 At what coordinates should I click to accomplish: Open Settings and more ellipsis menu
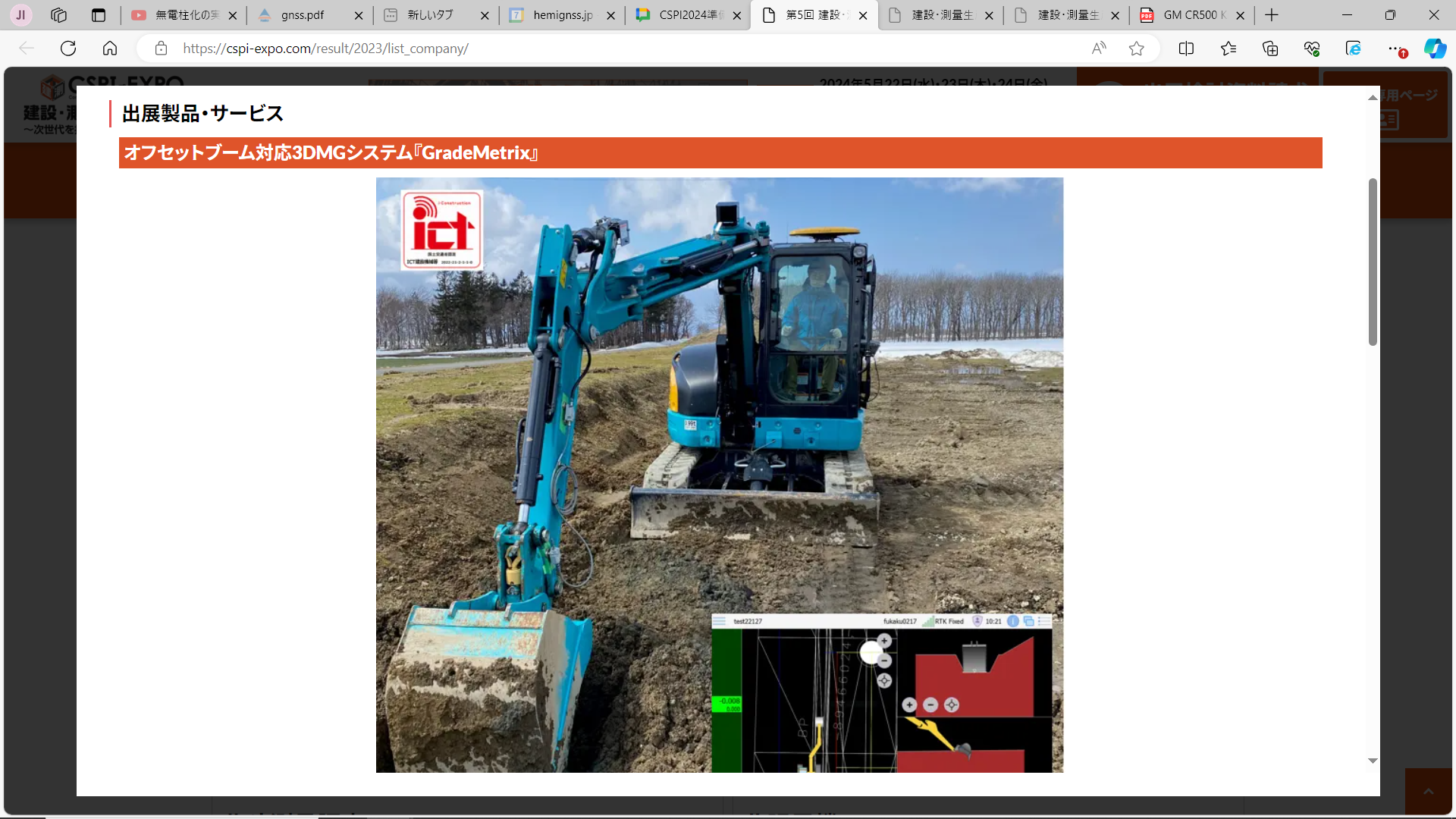(x=1394, y=49)
